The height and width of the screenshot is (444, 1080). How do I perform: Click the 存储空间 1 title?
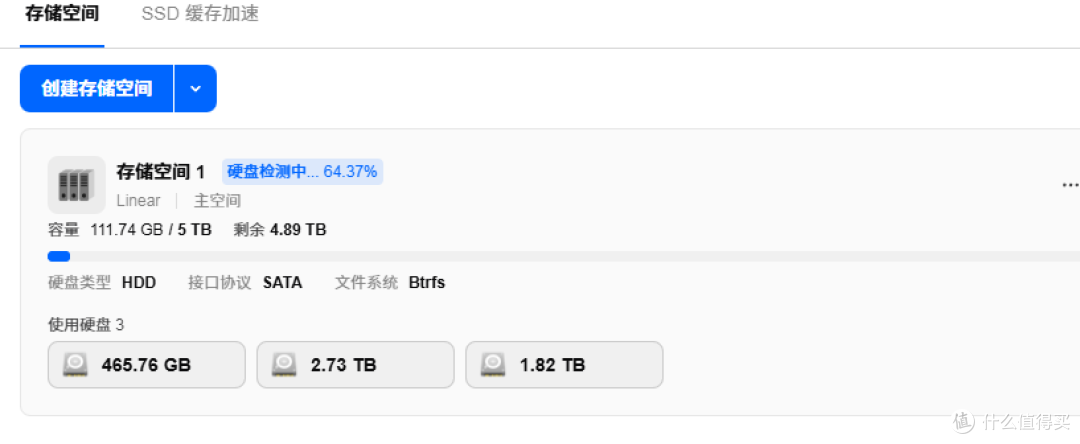161,172
